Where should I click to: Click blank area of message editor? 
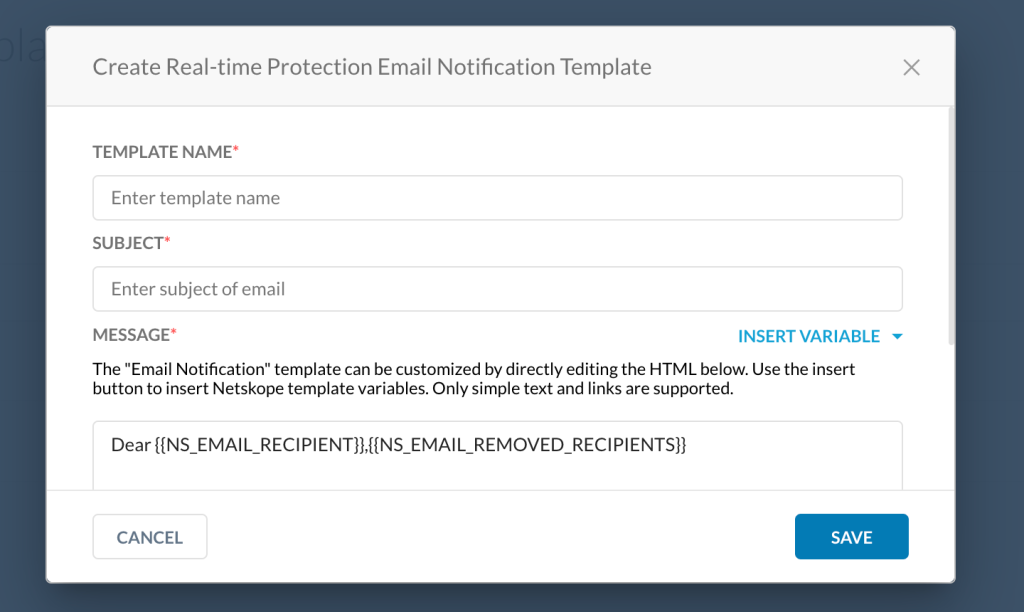click(x=498, y=473)
